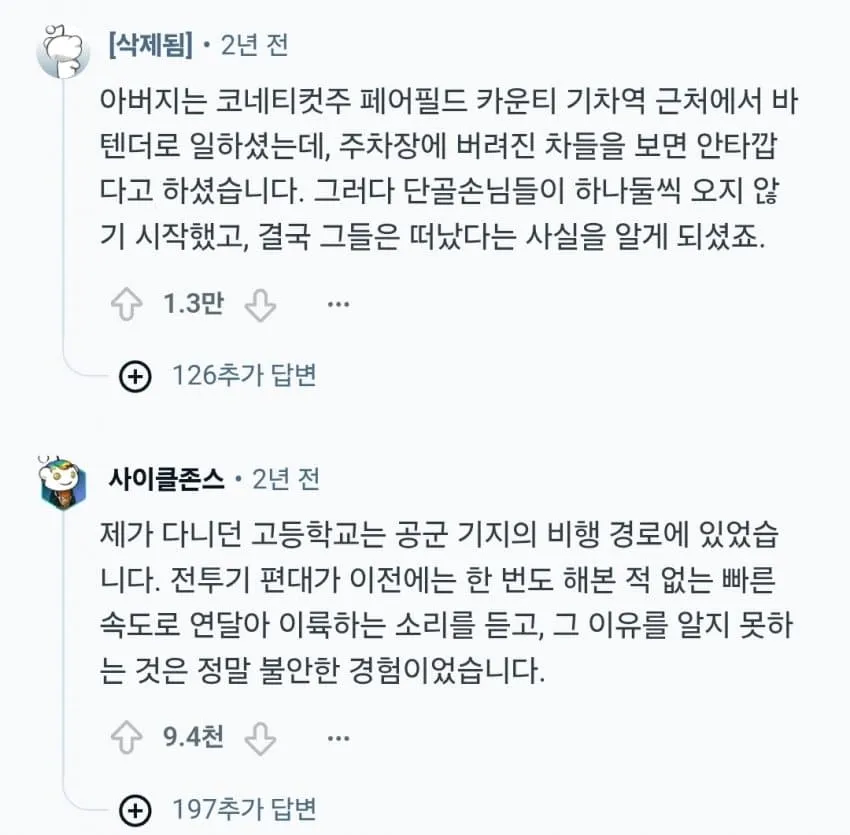This screenshot has height=835, width=850.
Task: Click the [삭제됨] user's avatar
Action: click(x=63, y=50)
